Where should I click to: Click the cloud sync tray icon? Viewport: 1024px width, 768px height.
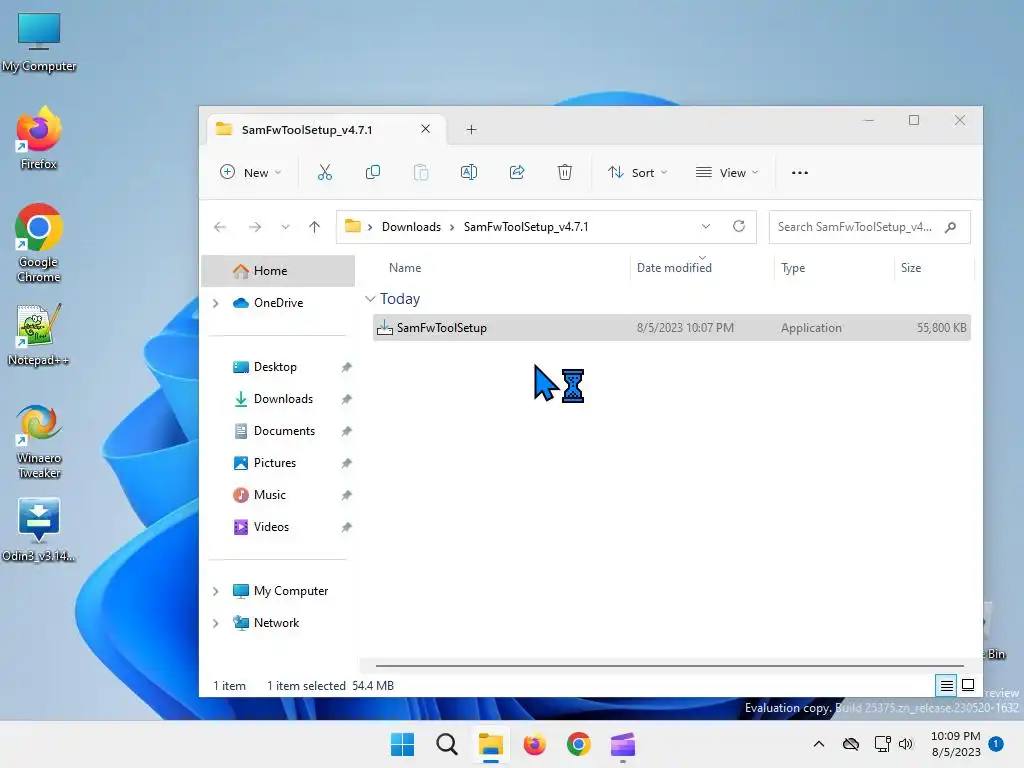tap(850, 744)
